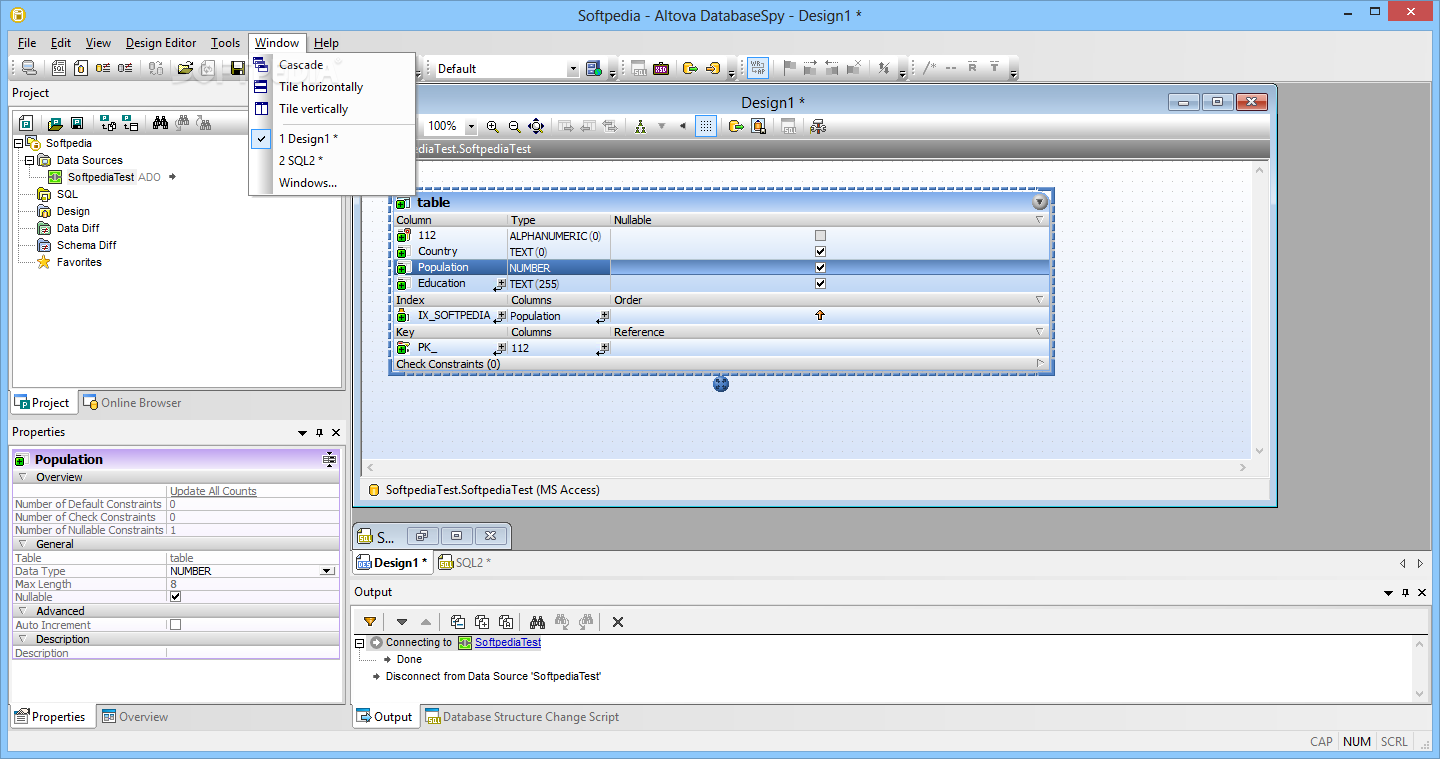Screen dimensions: 1440x759
Task: Enable the Auto Increment checkbox
Action: pos(176,625)
